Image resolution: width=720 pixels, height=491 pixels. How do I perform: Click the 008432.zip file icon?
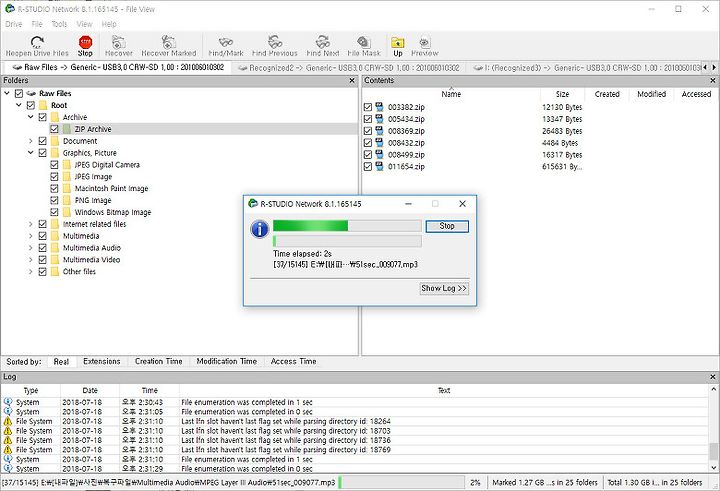pos(380,143)
